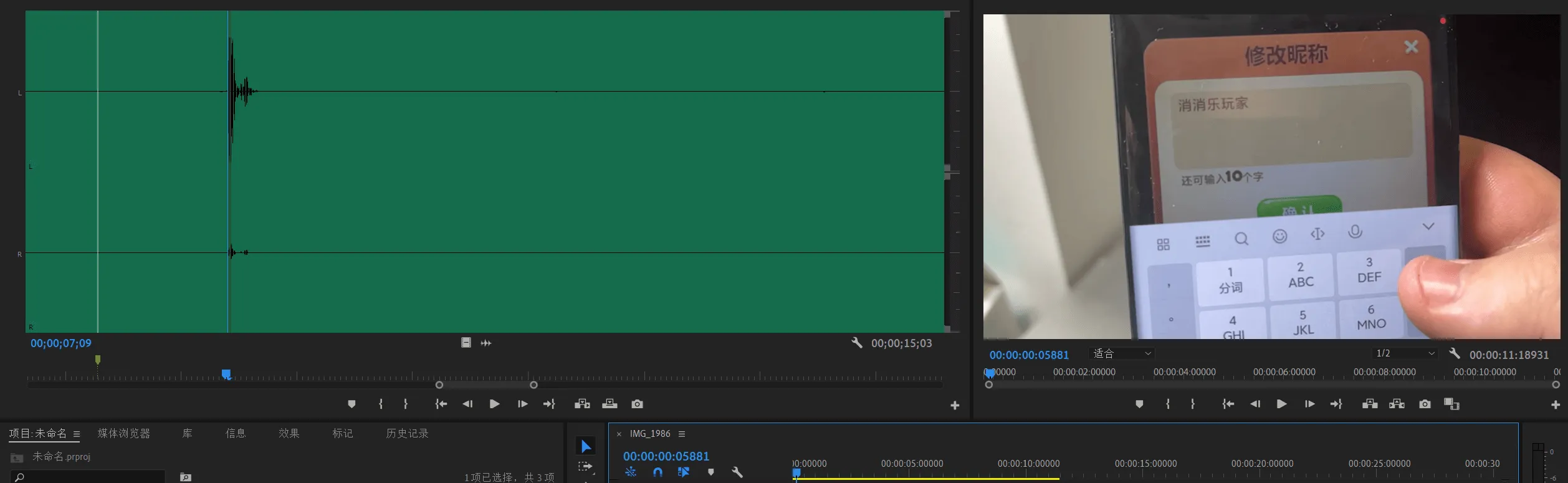The image size is (1568, 483).
Task: Switch to the 效果 tab
Action: coord(289,433)
